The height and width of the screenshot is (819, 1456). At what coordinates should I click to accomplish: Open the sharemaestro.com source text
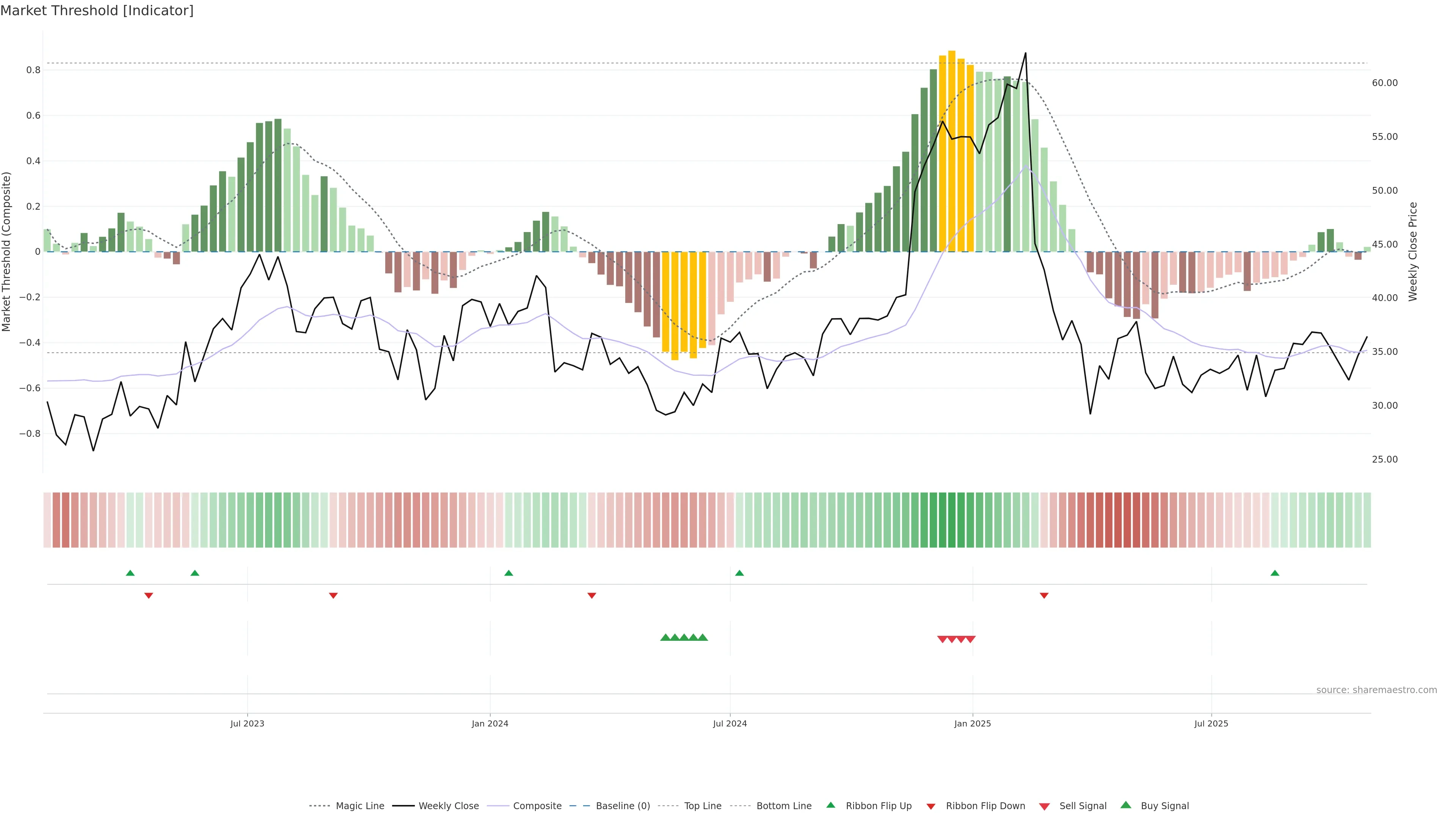coord(1376,690)
